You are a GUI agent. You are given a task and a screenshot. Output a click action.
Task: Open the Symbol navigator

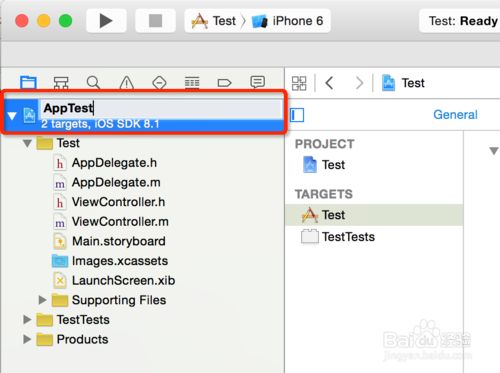pyautogui.click(x=61, y=83)
